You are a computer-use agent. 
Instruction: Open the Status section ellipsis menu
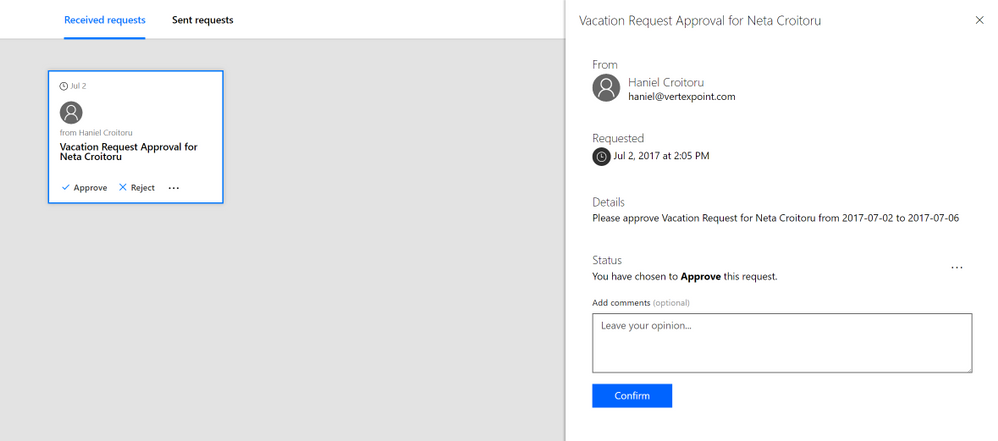coord(957,268)
